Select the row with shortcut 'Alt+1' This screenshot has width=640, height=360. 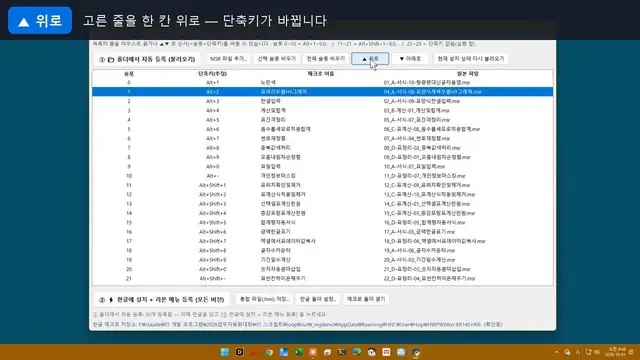(x=322, y=82)
